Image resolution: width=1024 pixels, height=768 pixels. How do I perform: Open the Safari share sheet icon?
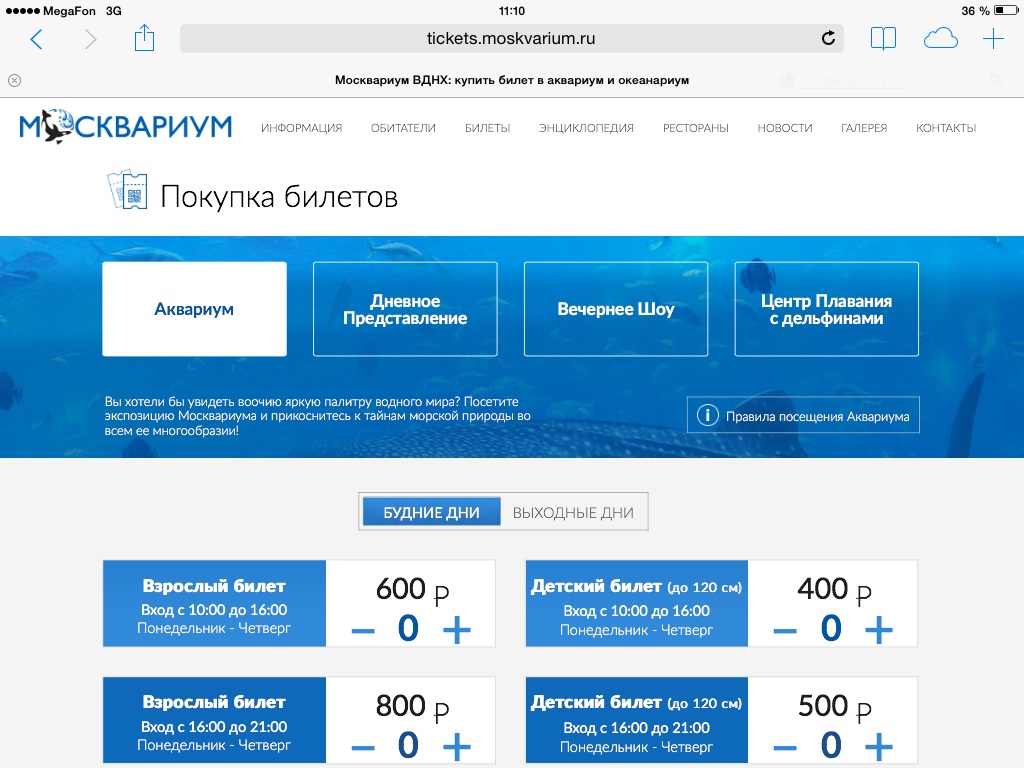click(144, 38)
